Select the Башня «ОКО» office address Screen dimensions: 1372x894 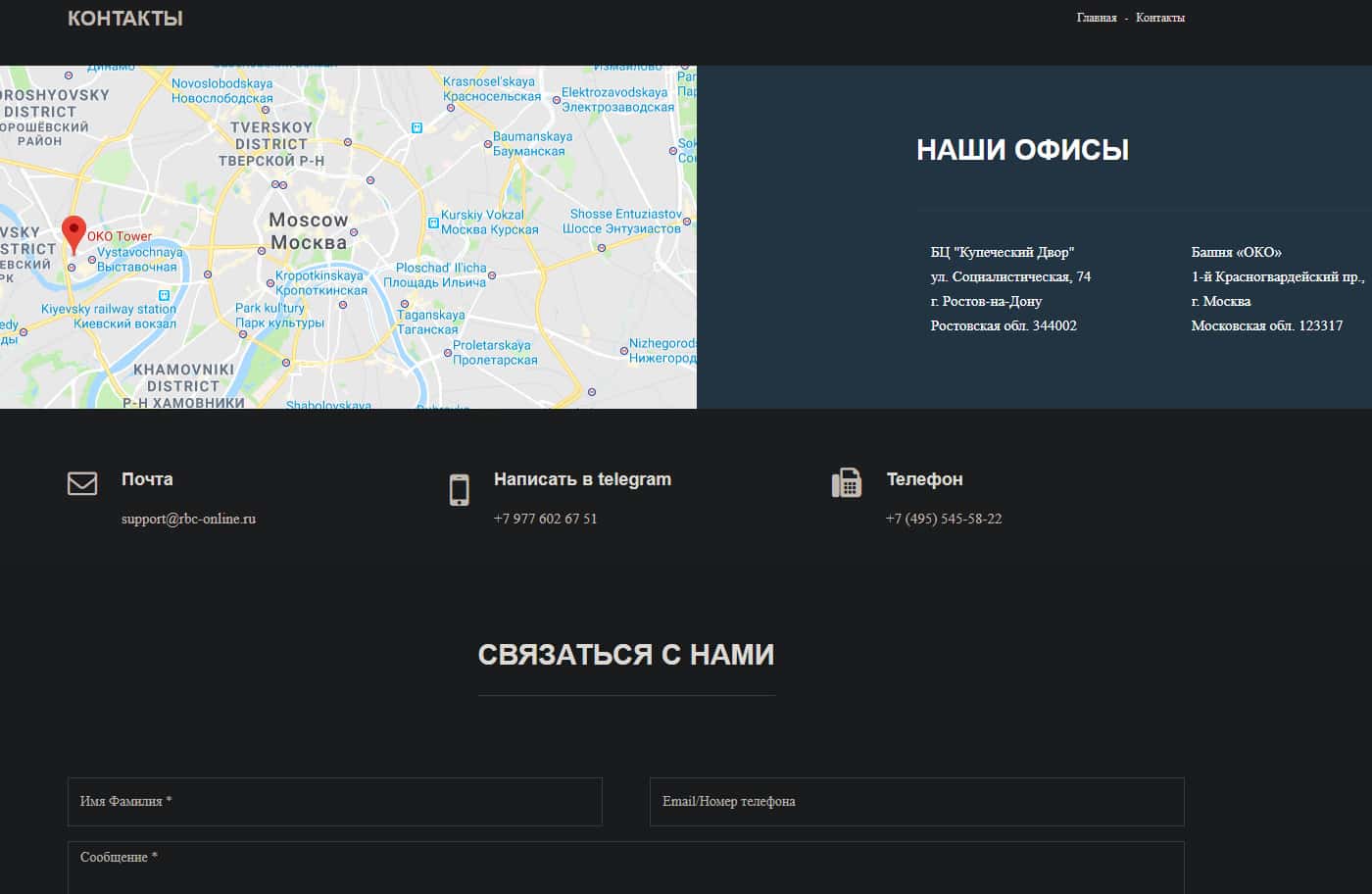point(1274,289)
